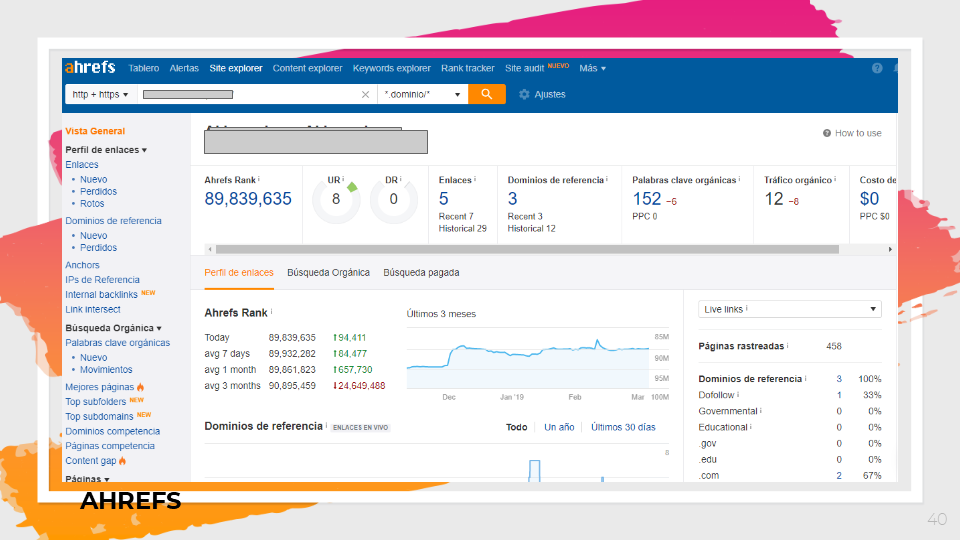The image size is (960, 540).
Task: Click Páginas rastreadas value 458
Action: (834, 347)
